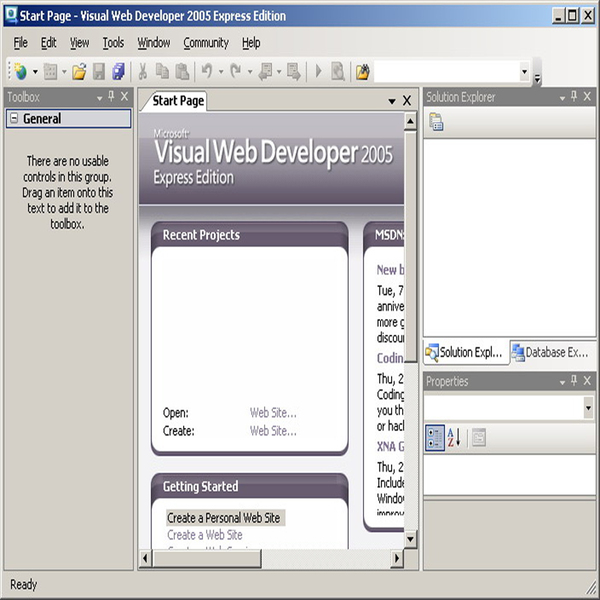Open the File menu
The image size is (600, 600).
coord(21,43)
